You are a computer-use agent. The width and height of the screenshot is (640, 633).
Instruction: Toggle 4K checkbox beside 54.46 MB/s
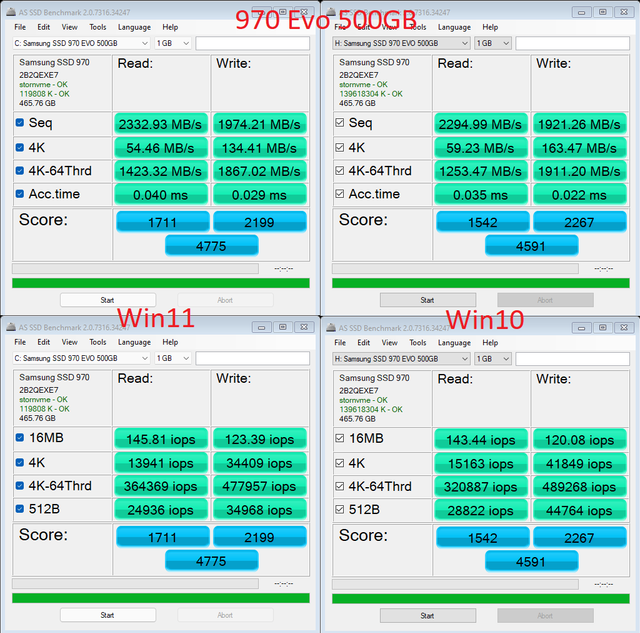pos(20,147)
